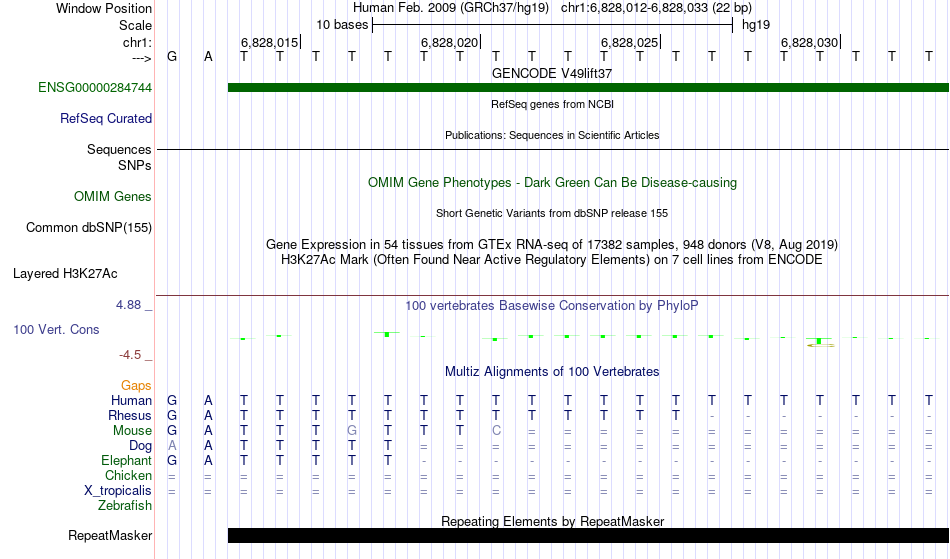The width and height of the screenshot is (950, 559).
Task: Click Multiz Alignments of 100 Vertebrates title
Action: (x=552, y=372)
